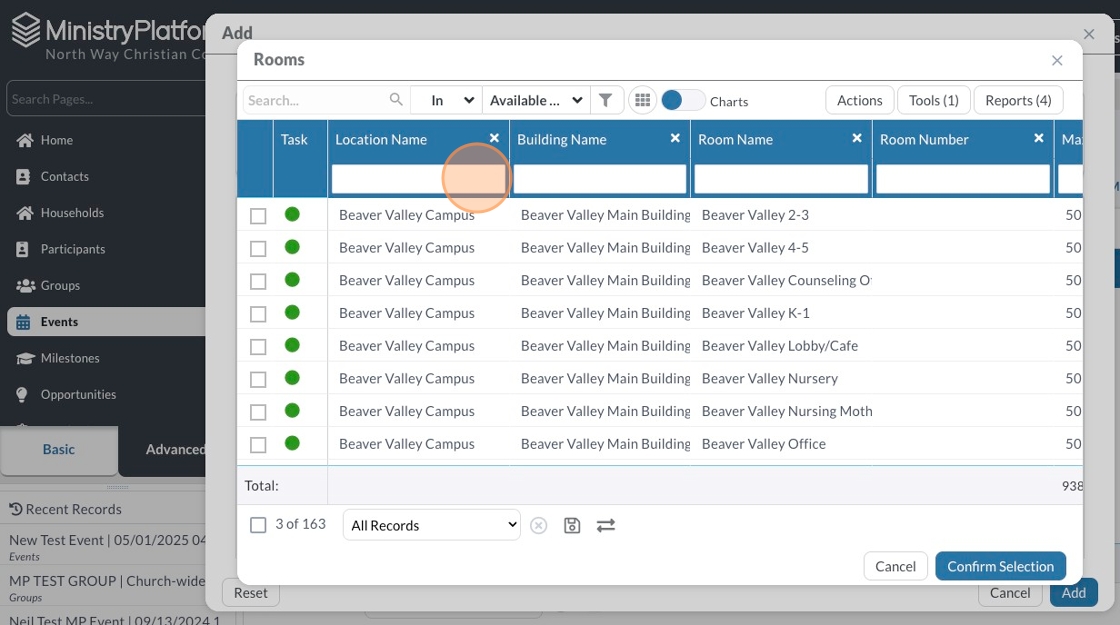Check the Beaver Valley 4-5 row checkbox
The width and height of the screenshot is (1120, 625).
tap(258, 249)
